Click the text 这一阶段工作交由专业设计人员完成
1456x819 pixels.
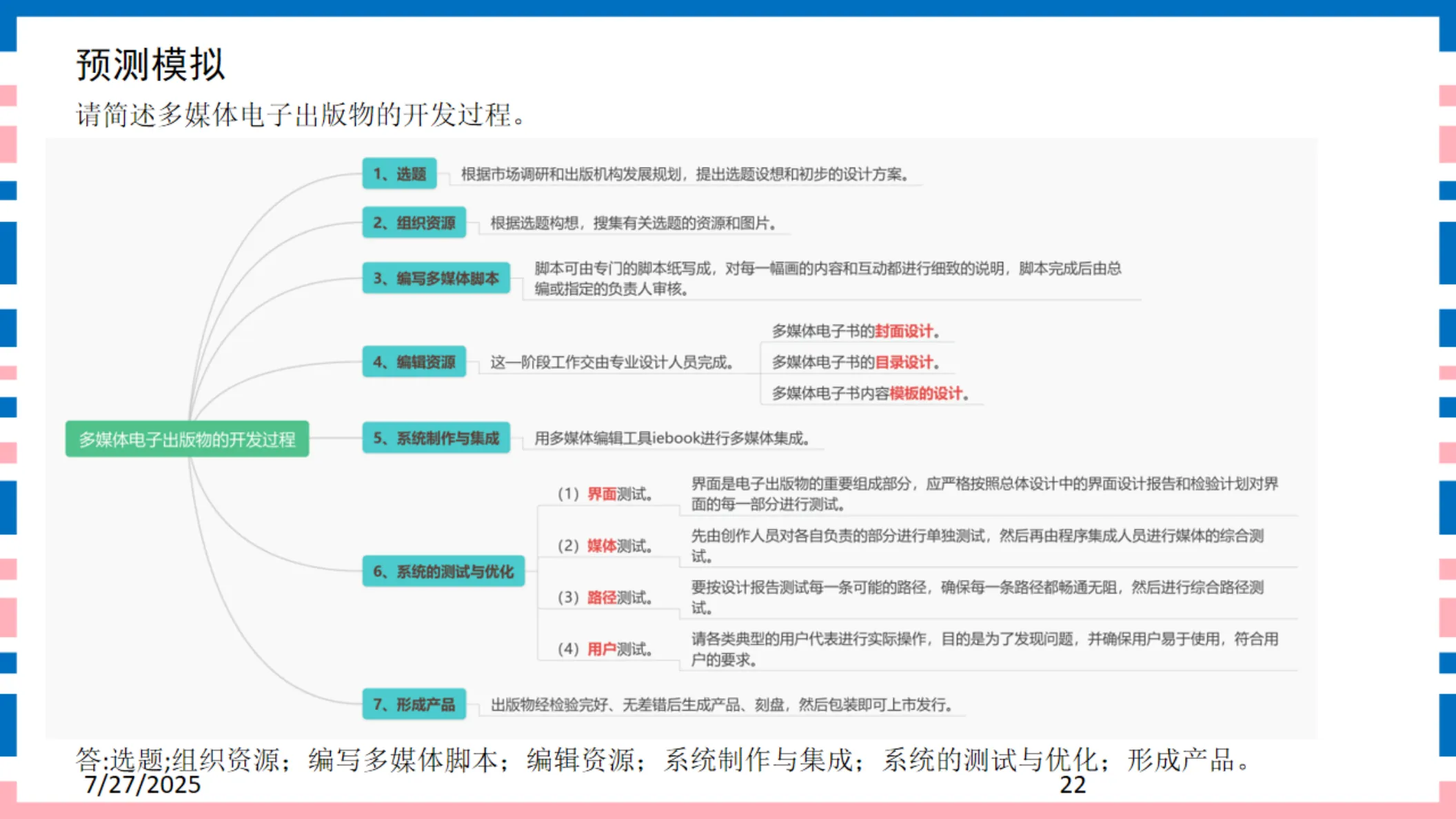[611, 363]
